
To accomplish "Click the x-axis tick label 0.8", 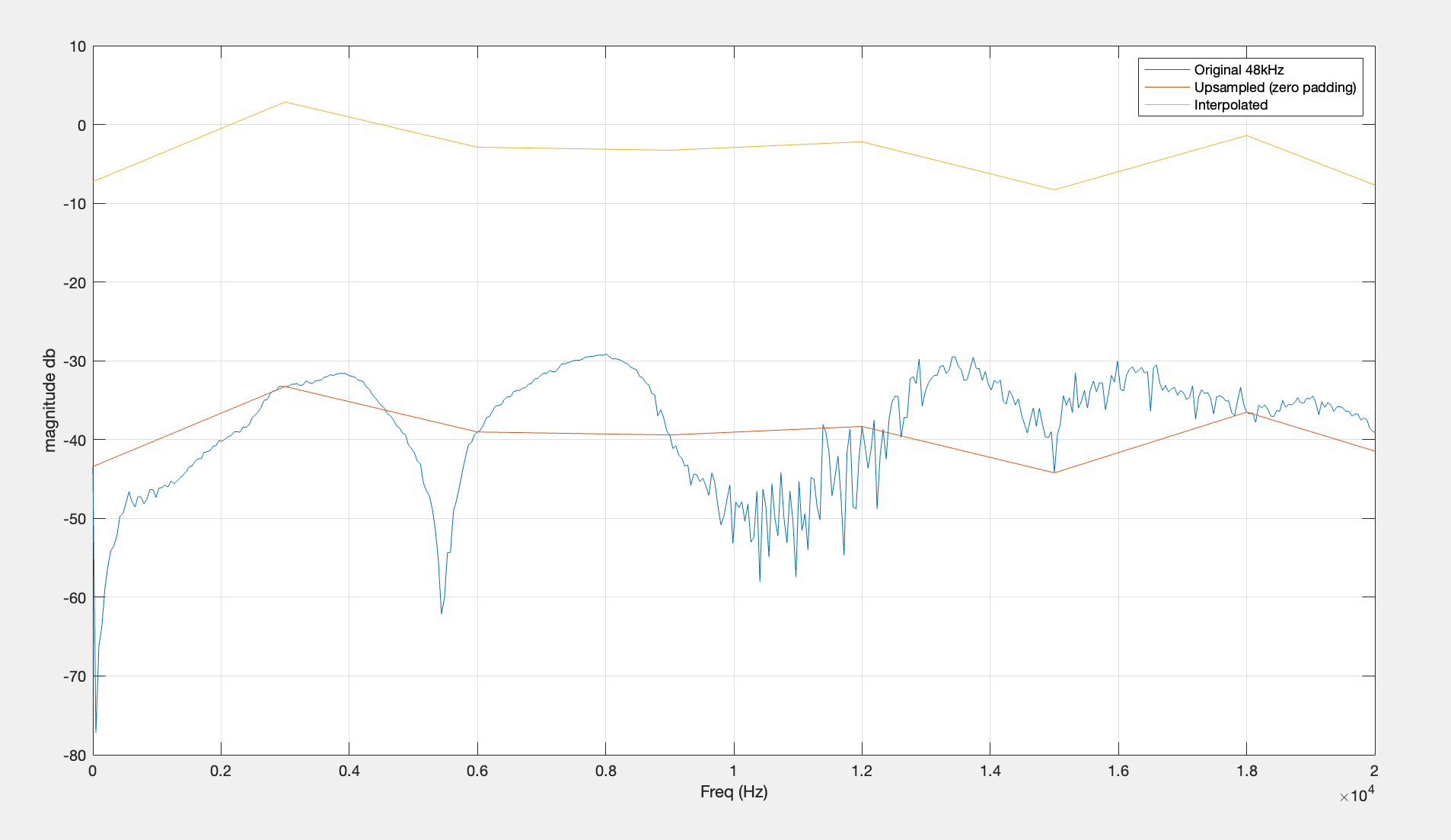I will [606, 771].
